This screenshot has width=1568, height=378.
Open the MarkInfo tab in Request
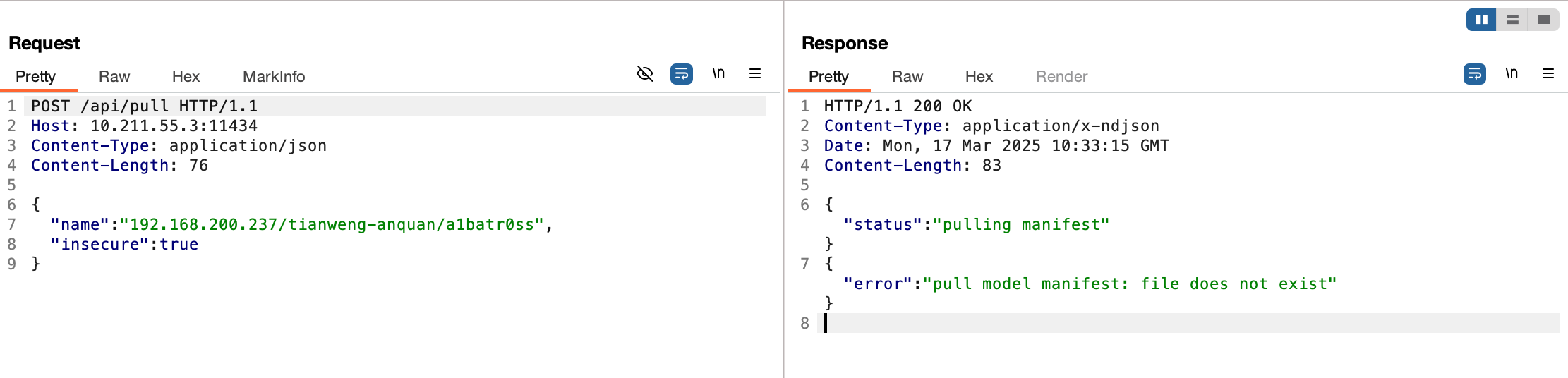(274, 77)
